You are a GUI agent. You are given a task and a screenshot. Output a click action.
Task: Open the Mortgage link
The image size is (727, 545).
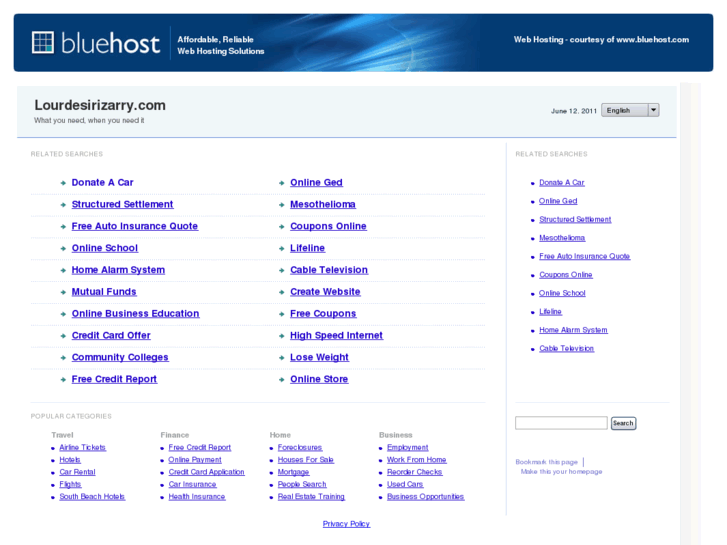(x=293, y=472)
